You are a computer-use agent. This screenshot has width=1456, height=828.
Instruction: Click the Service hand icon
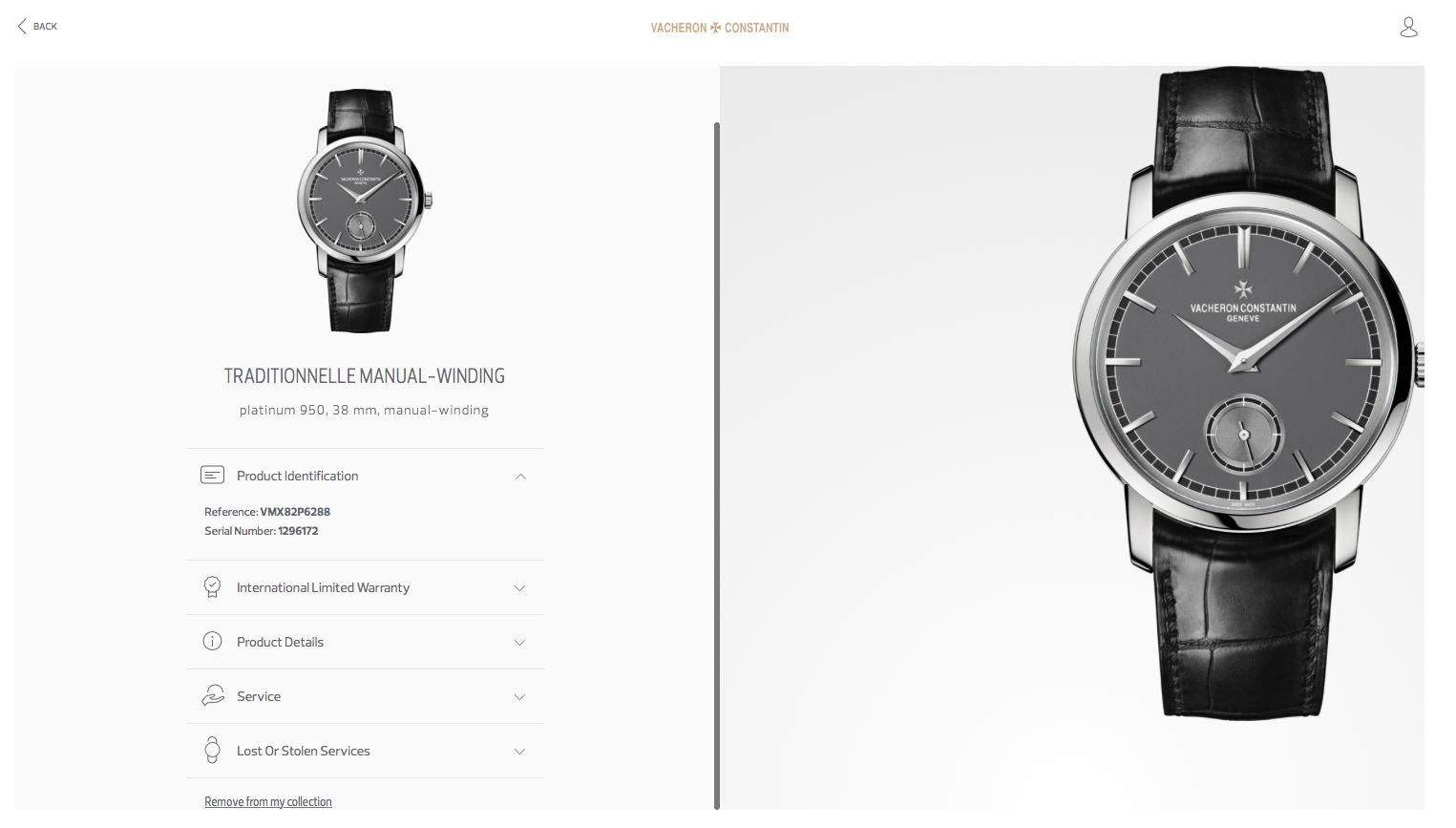[212, 695]
